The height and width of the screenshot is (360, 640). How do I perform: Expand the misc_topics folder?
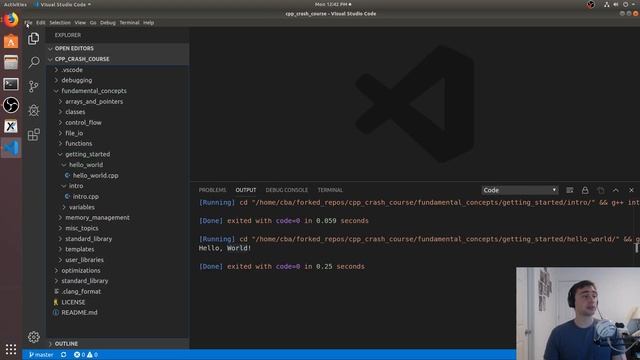click(118, 228)
